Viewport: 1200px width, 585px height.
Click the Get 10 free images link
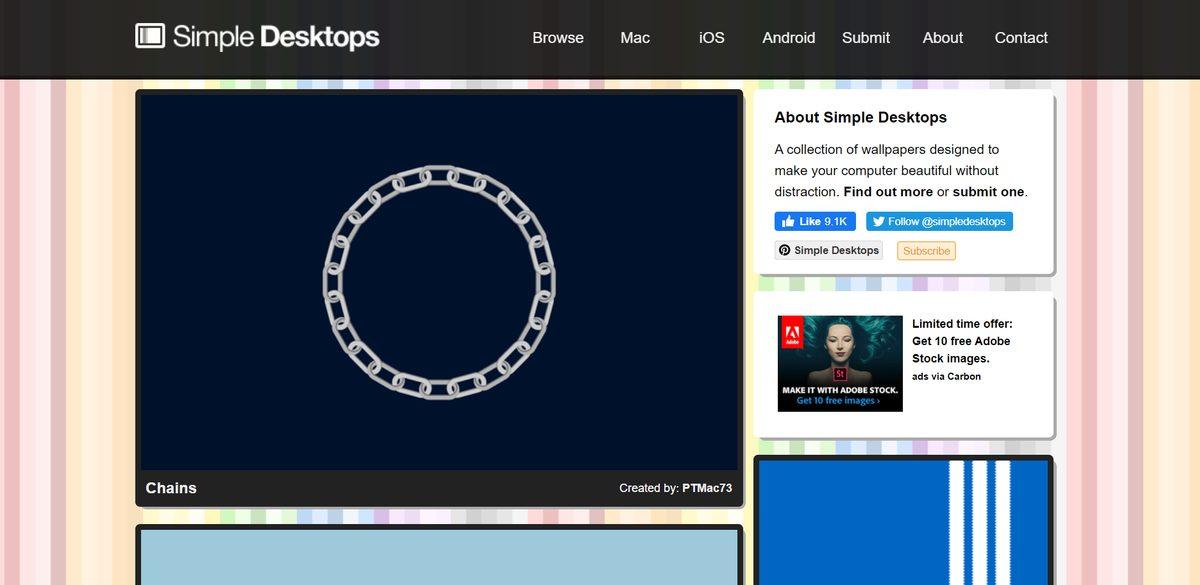840,399
